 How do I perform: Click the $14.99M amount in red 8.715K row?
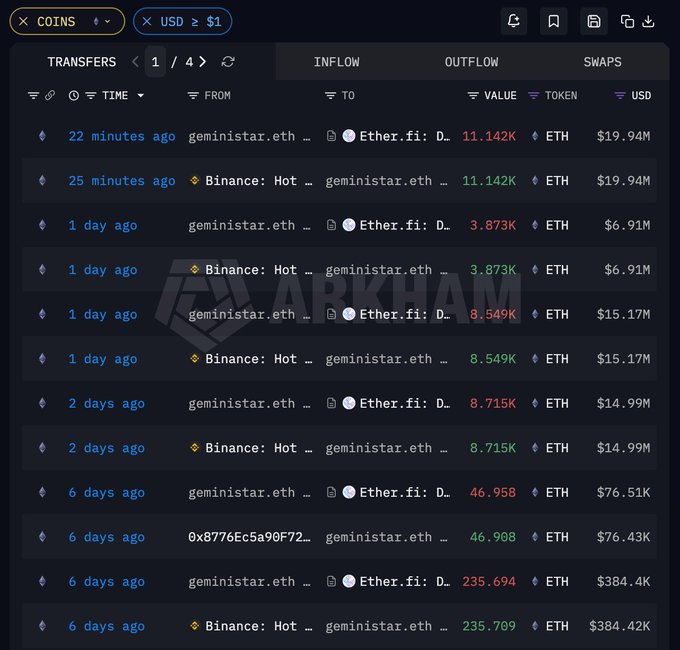coord(623,404)
